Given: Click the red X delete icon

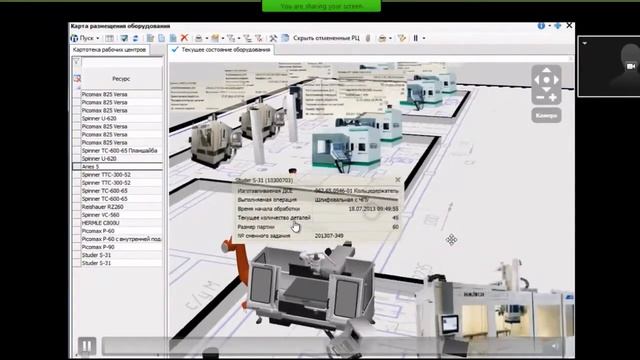Looking at the screenshot, I should coord(184,38).
